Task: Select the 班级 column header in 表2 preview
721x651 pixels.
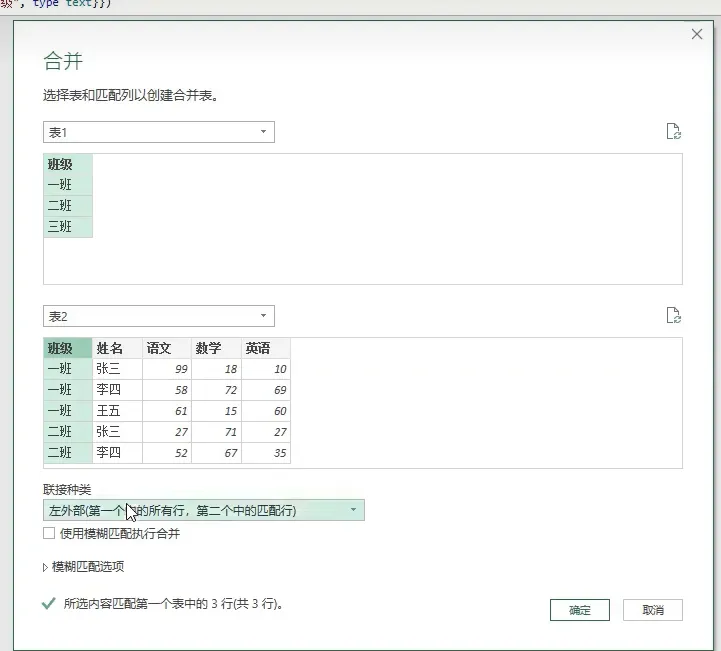Action: click(x=68, y=348)
